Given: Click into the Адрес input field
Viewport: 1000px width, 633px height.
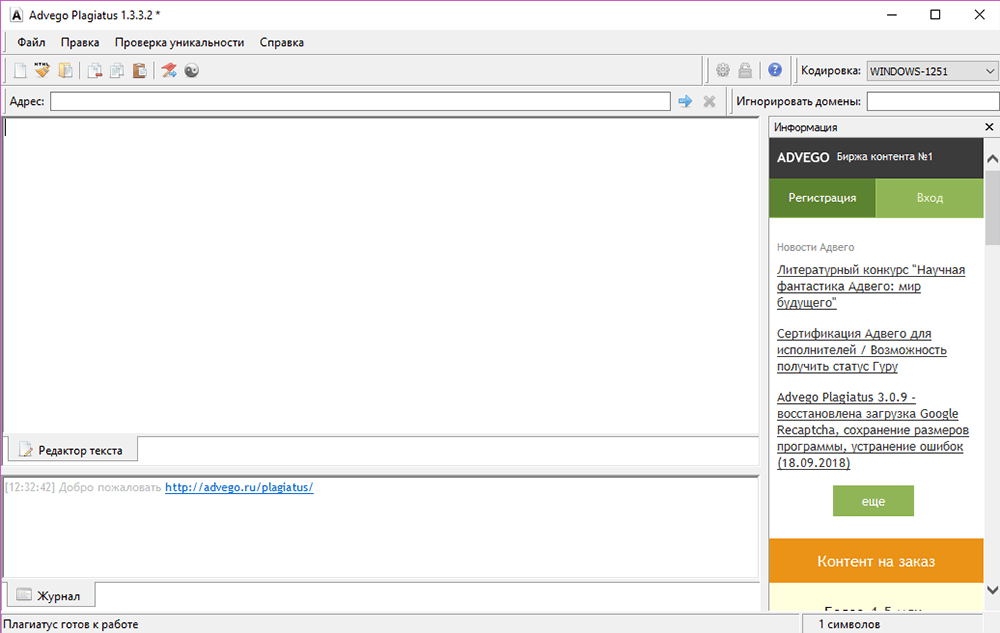Looking at the screenshot, I should [x=360, y=101].
